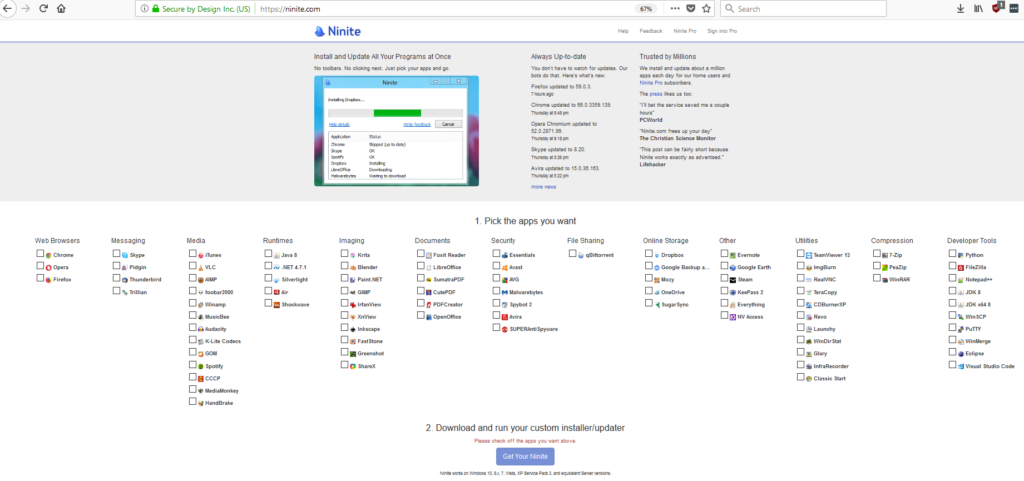Click Hide details in installer preview

coord(339,124)
